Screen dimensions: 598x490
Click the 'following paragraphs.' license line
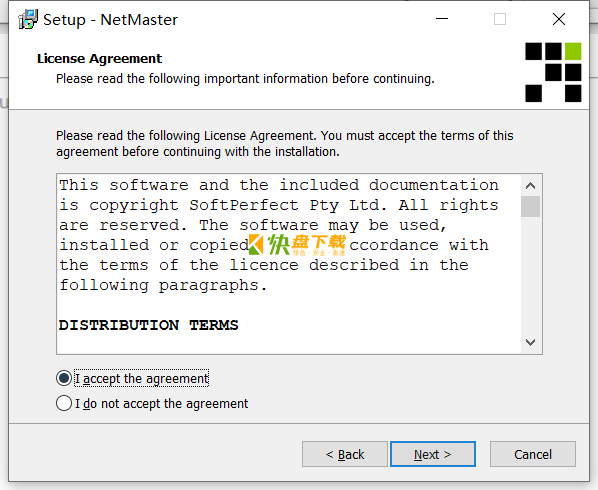163,285
